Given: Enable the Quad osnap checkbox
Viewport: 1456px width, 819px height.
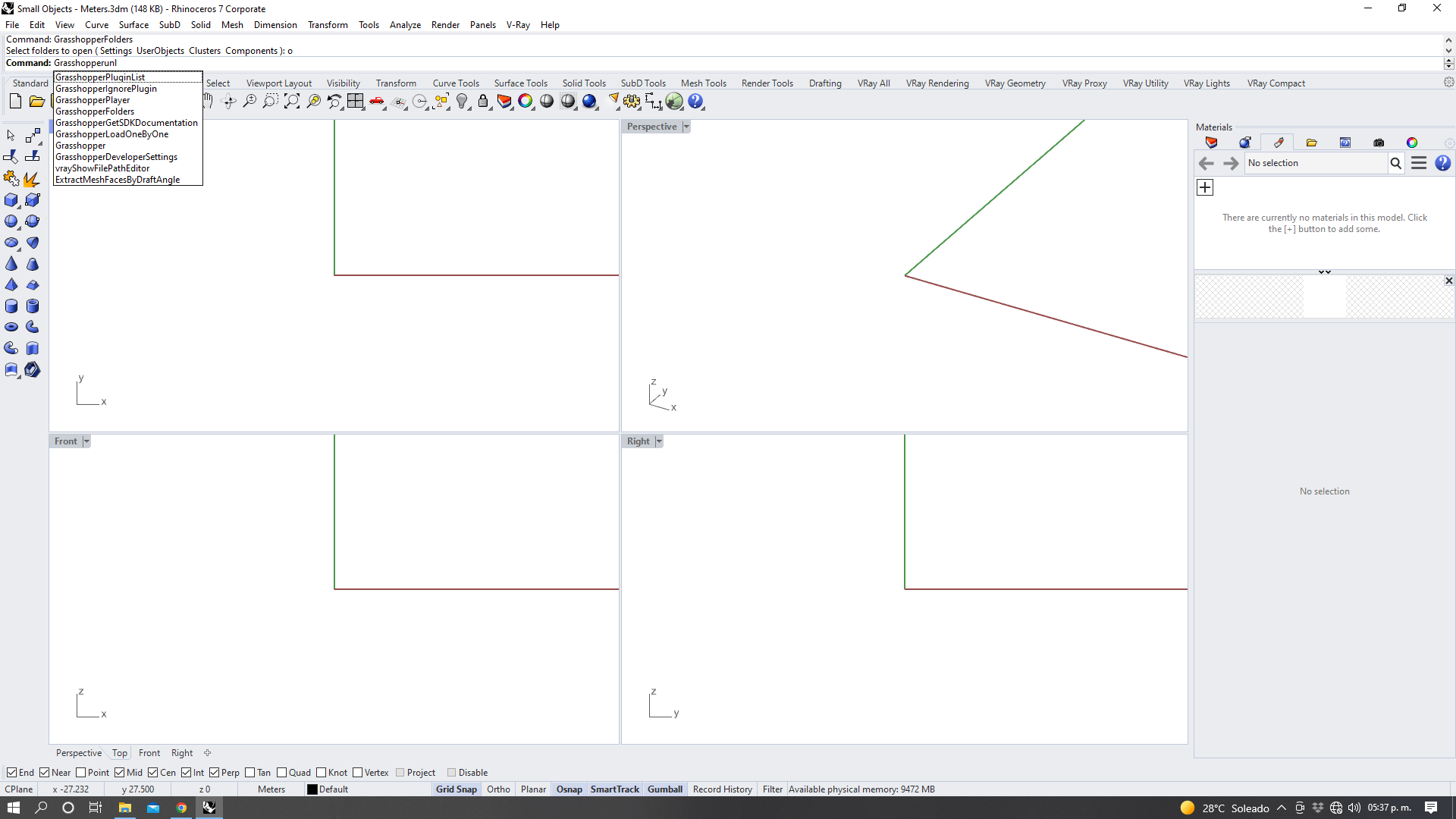Looking at the screenshot, I should tap(282, 773).
